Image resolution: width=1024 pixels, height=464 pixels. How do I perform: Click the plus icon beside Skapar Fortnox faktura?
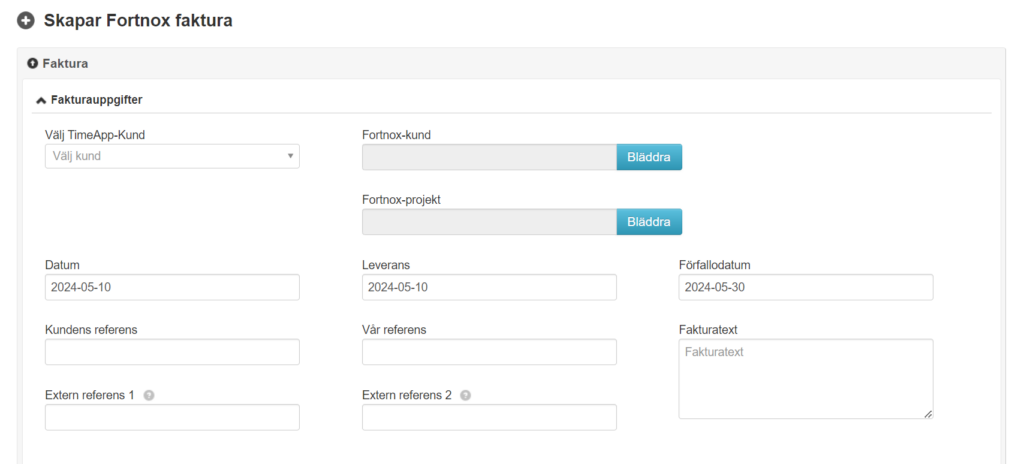(x=26, y=20)
